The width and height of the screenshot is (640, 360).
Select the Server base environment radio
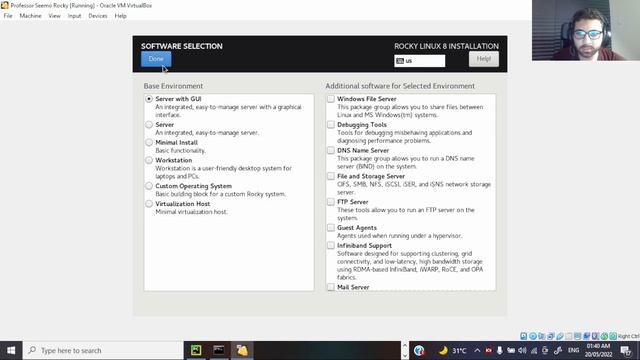pyautogui.click(x=149, y=124)
